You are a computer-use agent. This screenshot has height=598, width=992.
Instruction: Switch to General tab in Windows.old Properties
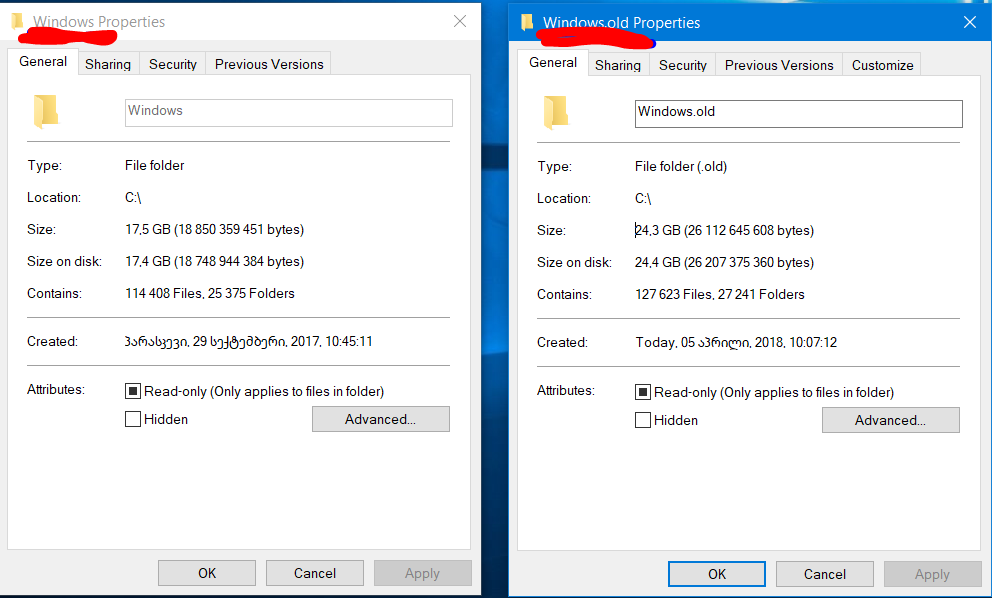coord(553,63)
